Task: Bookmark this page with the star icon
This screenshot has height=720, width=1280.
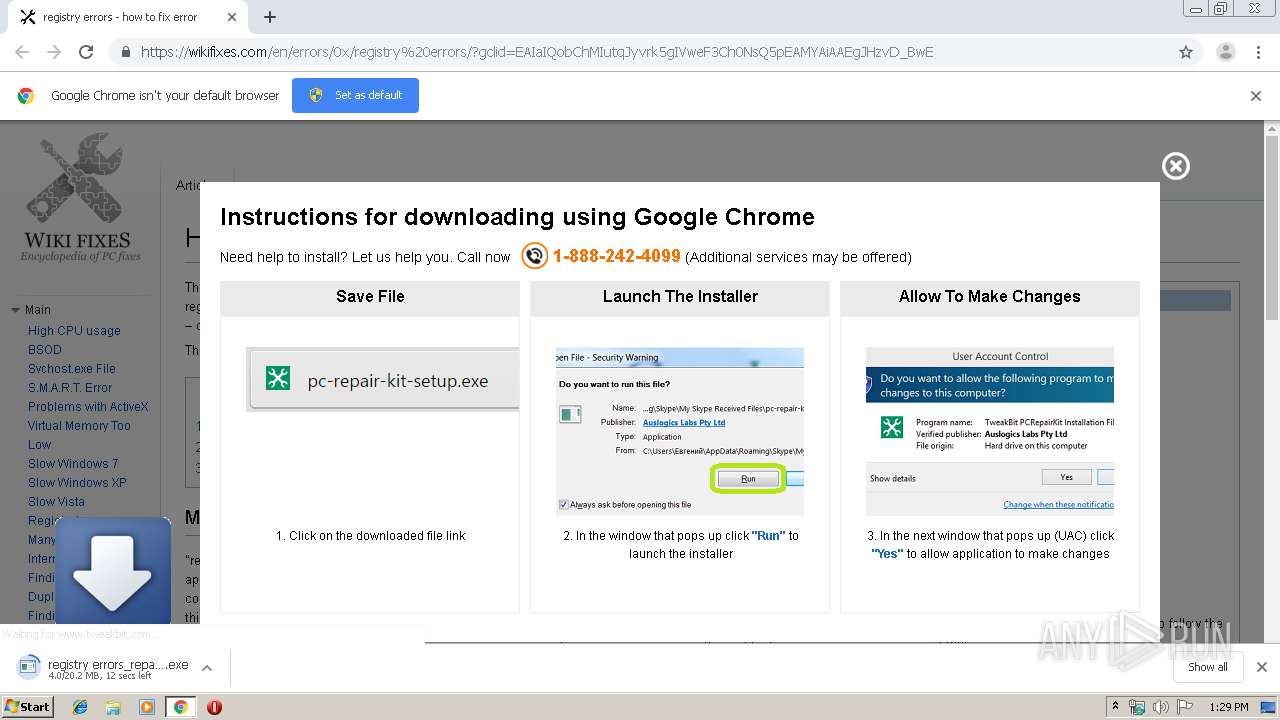Action: (1186, 52)
